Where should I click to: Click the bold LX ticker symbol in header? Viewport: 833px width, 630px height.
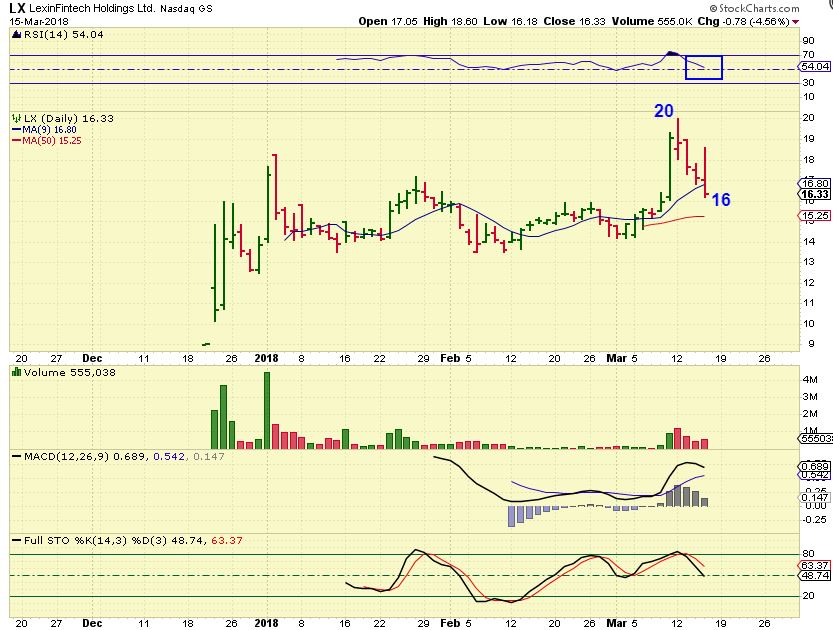(18, 8)
